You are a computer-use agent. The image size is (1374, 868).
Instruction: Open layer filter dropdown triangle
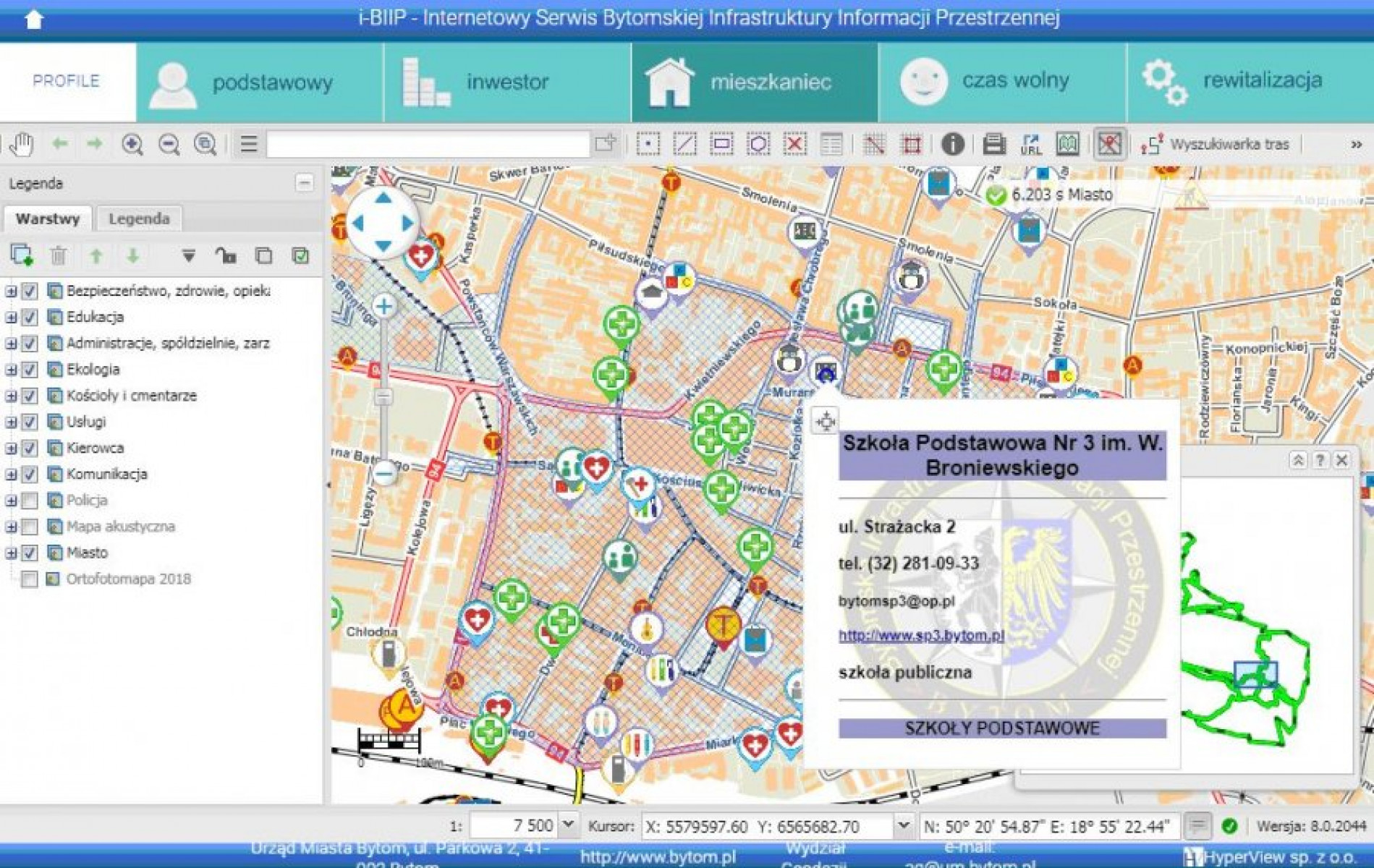coord(189,255)
